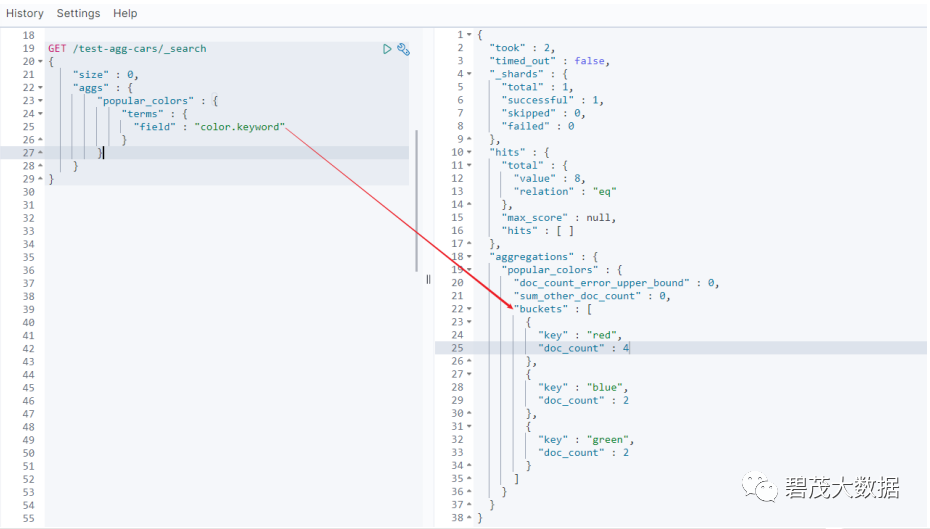Collapse "hits" fold at response line 10
930x529 pixels.
(x=469, y=152)
